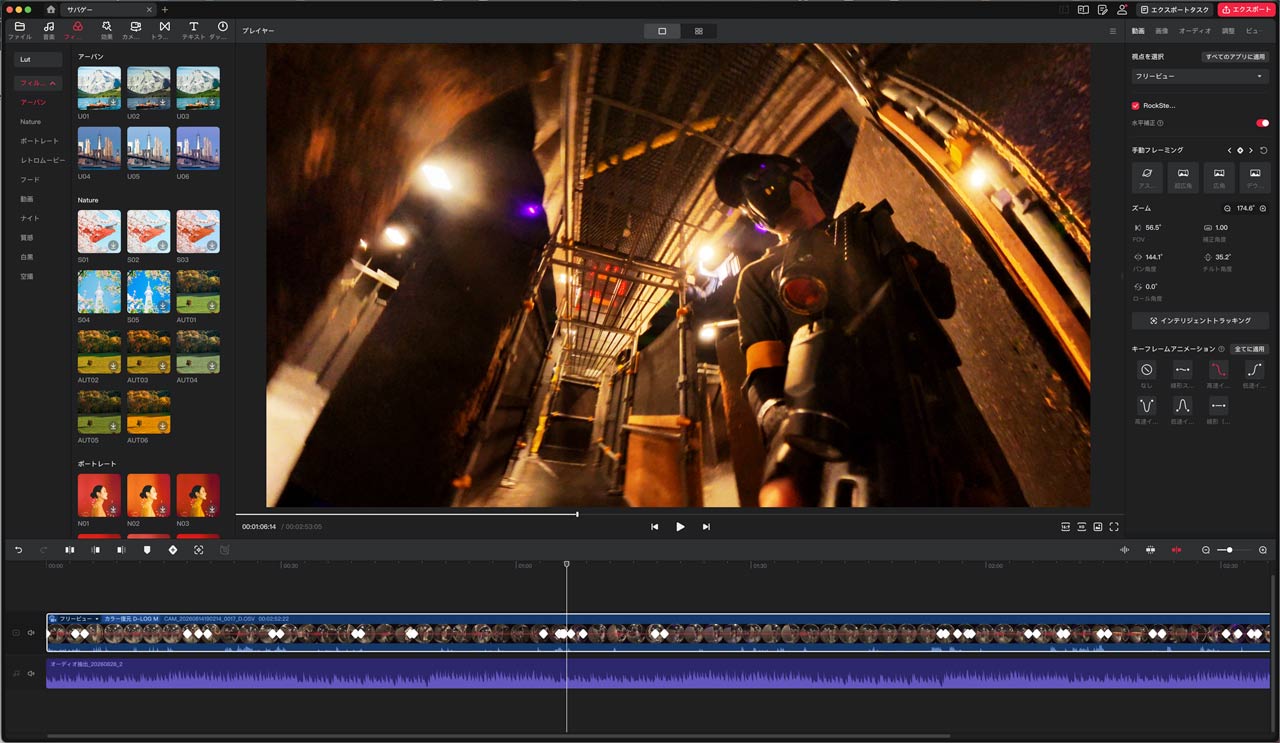Select the ナイト filter category

[x=30, y=218]
